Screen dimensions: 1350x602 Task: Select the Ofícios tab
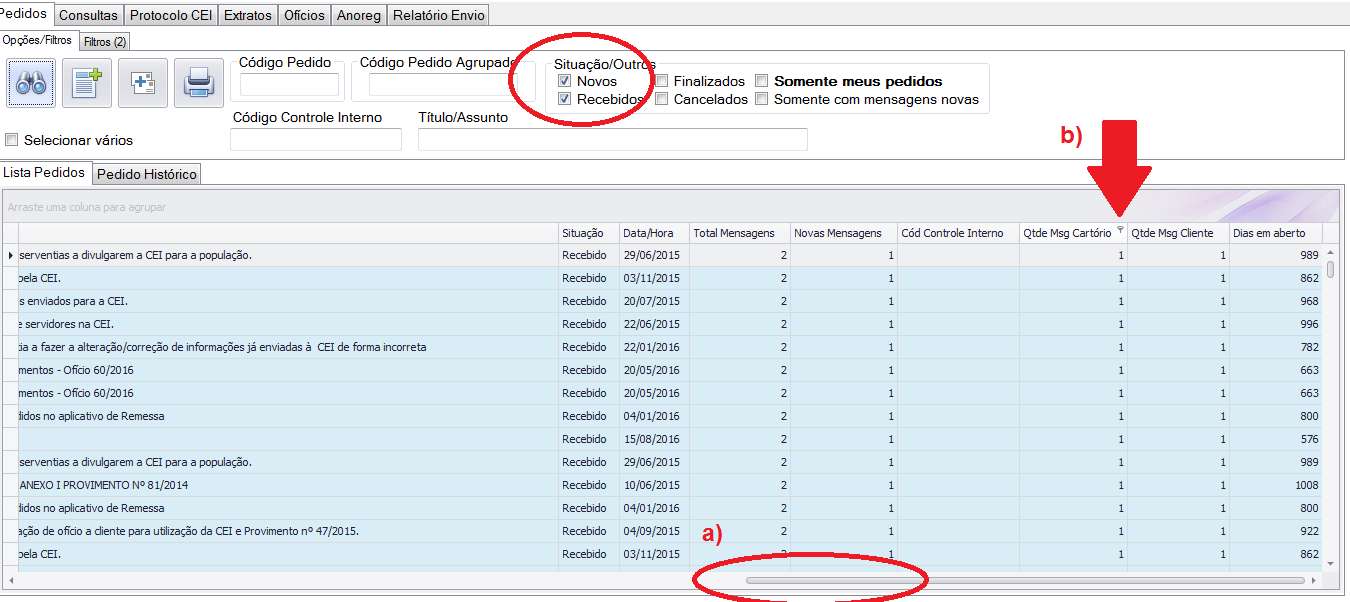304,15
